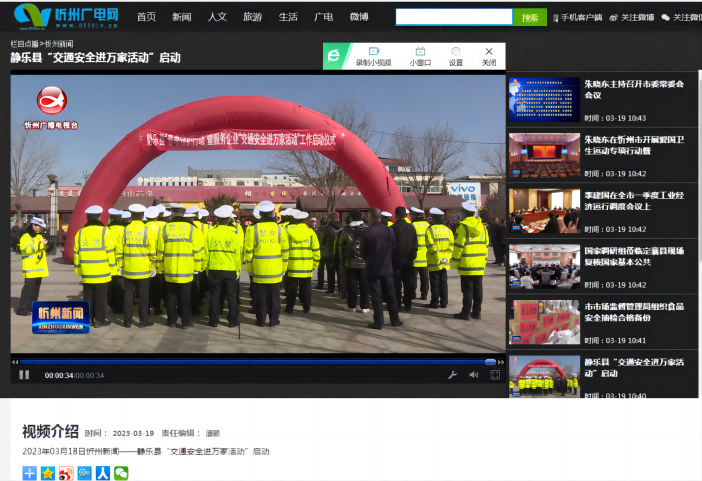This screenshot has height=481, width=702.
Task: Share to Sina Weibo icon
Action: point(66,473)
